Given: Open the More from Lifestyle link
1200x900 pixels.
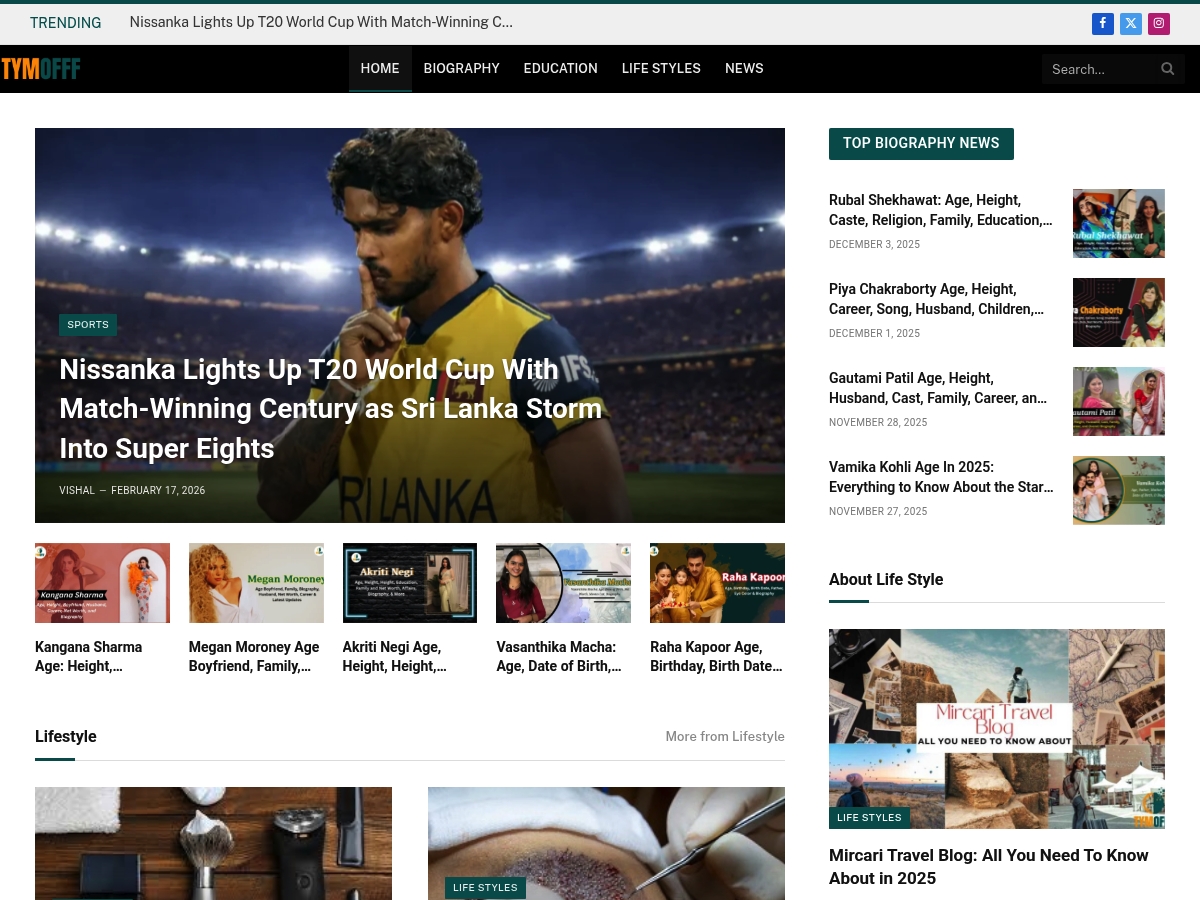Looking at the screenshot, I should (x=725, y=737).
